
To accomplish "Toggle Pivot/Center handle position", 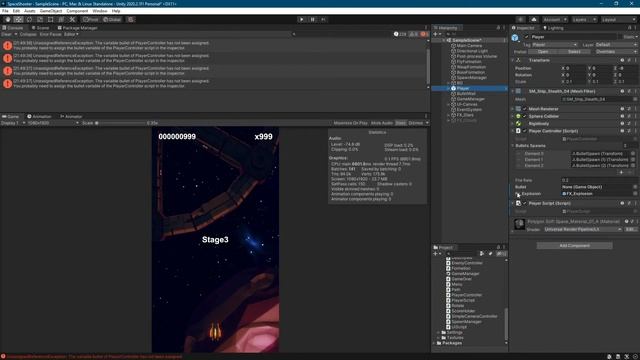I will click(91, 19).
